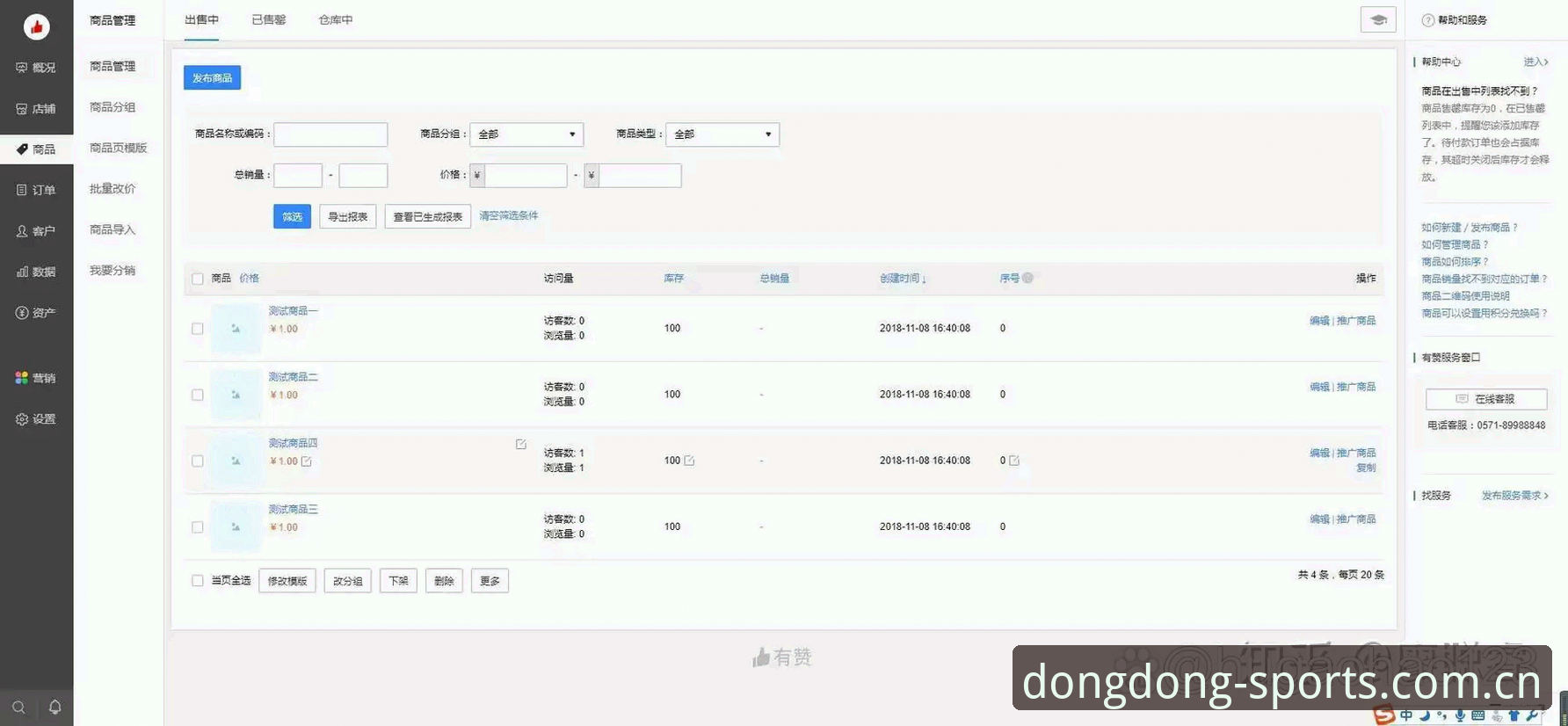Click 筛选 filter button
The image size is (1568, 726).
click(x=292, y=217)
